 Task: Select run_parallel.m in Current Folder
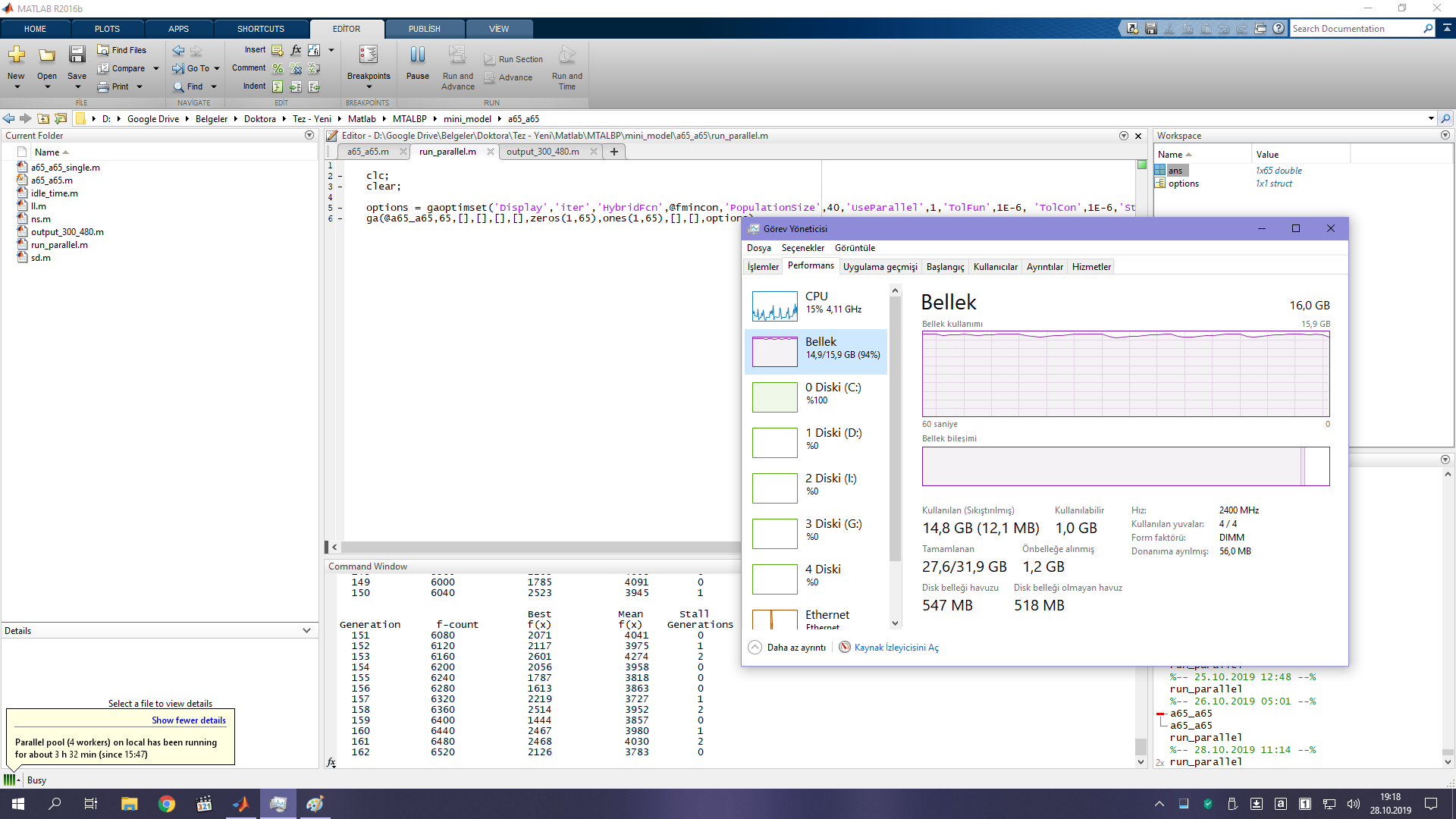click(x=59, y=245)
